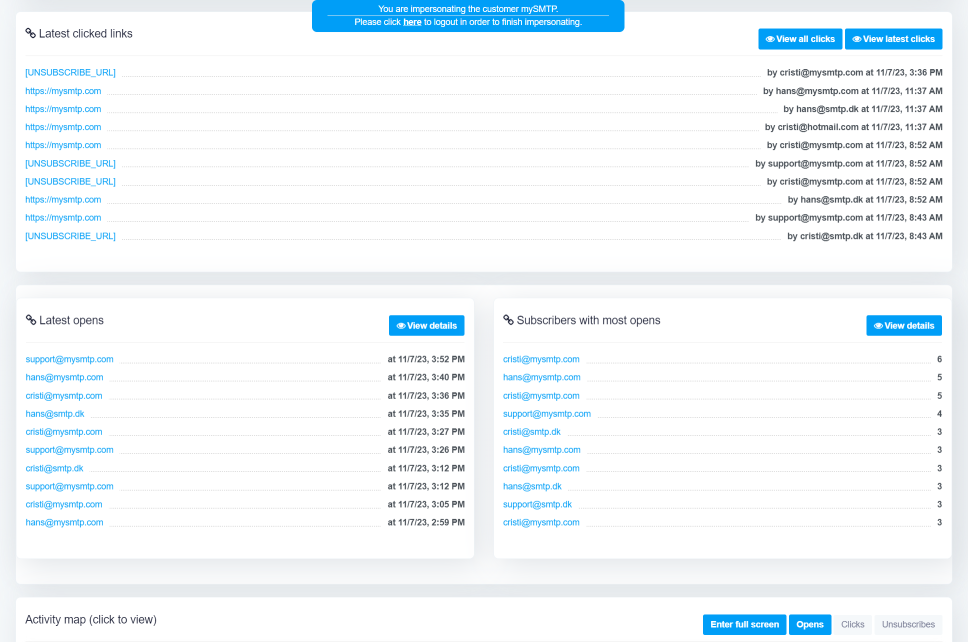Image resolution: width=968 pixels, height=642 pixels.
Task: Open support@mysmtp.com at top of Latest opens
Action: click(x=69, y=359)
